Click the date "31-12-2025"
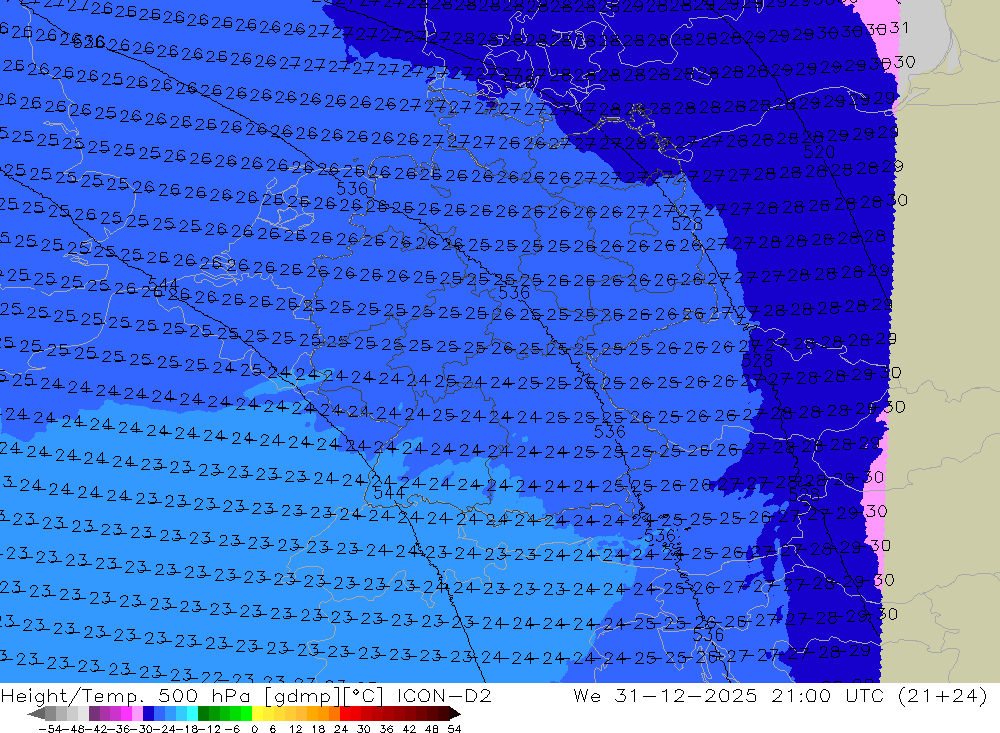 686,695
